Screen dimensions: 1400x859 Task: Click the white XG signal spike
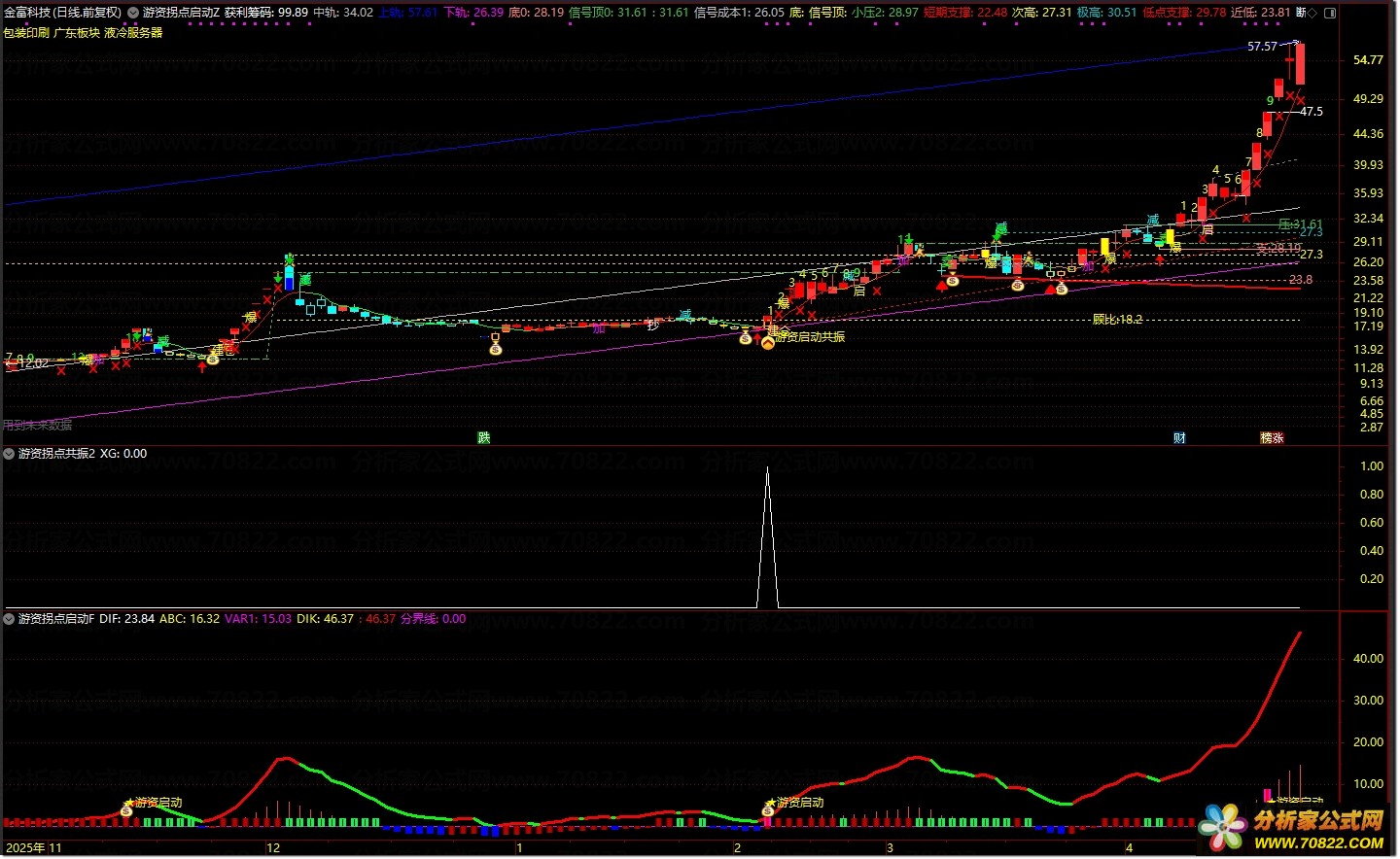pos(768,537)
